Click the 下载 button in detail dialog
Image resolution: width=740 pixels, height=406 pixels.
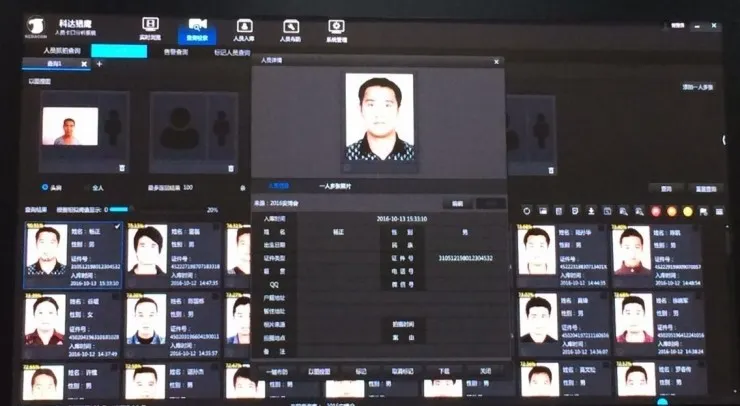(x=444, y=372)
